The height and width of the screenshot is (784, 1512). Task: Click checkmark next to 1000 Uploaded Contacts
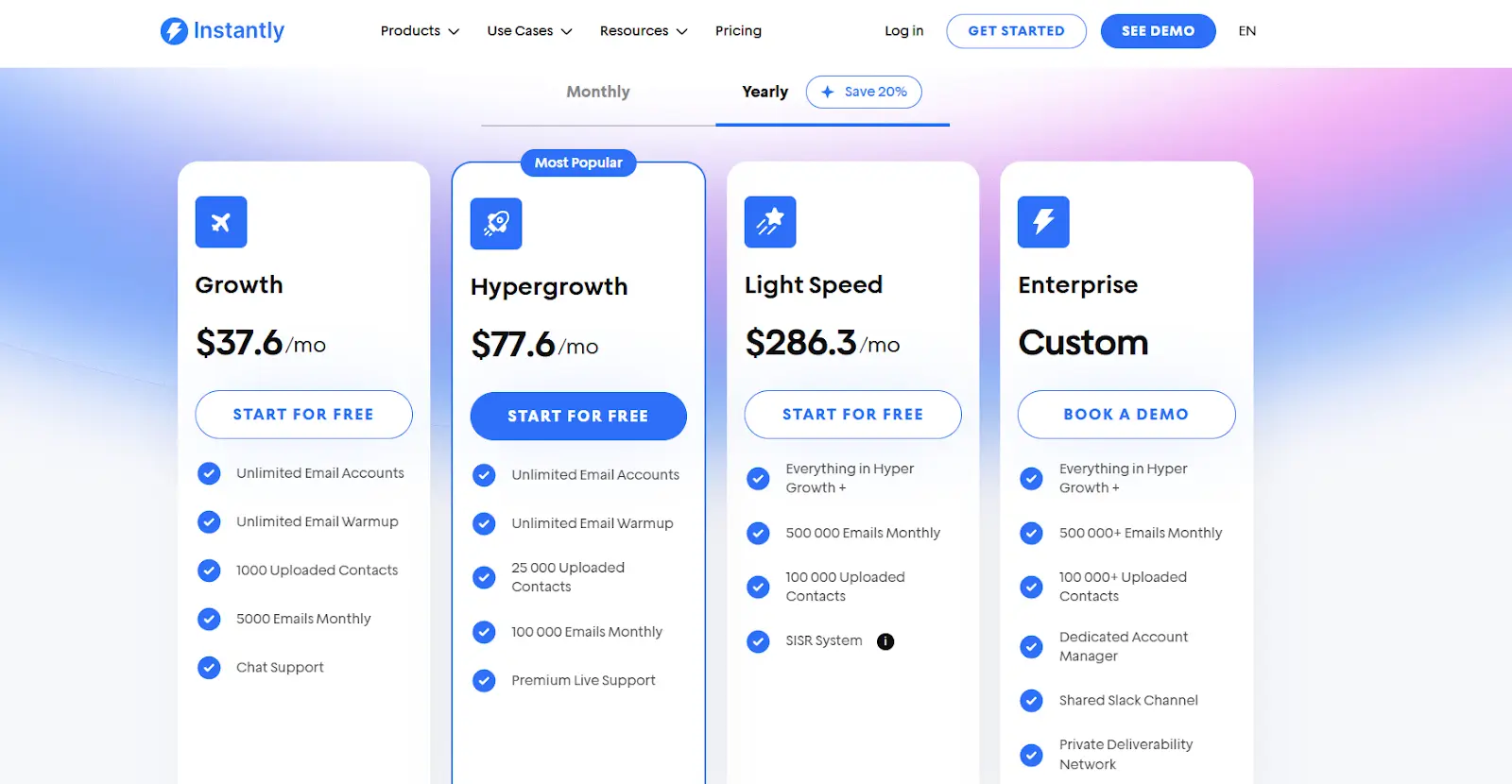(209, 571)
